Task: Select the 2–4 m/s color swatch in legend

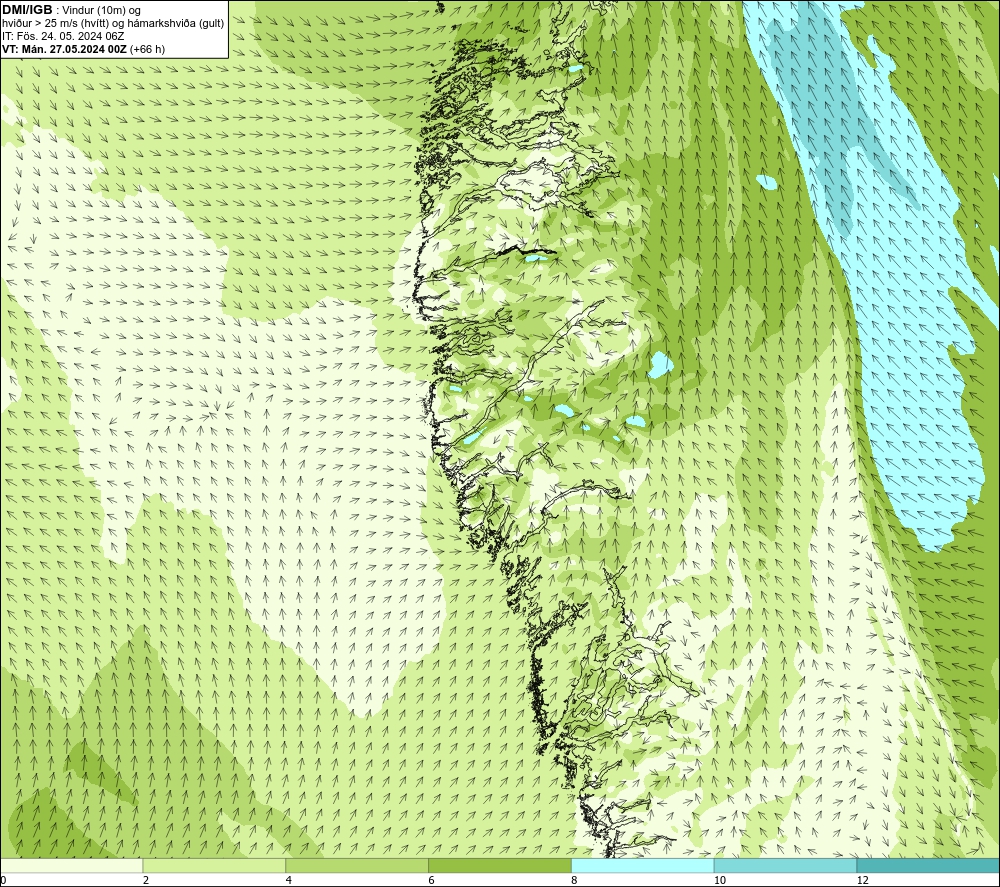Action: 214,865
